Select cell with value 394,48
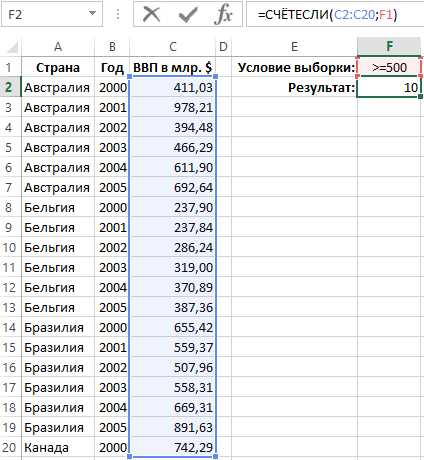The width and height of the screenshot is (424, 460). click(x=173, y=127)
